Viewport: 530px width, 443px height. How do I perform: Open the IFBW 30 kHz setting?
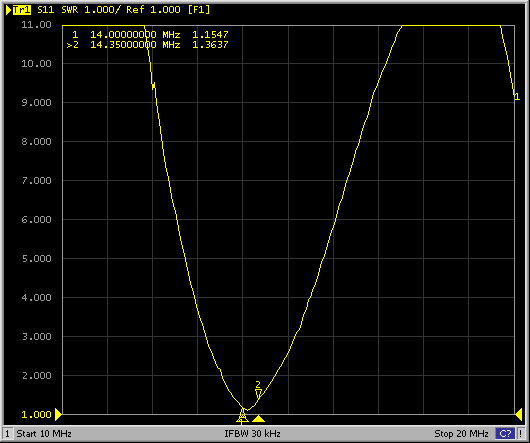pyautogui.click(x=252, y=434)
